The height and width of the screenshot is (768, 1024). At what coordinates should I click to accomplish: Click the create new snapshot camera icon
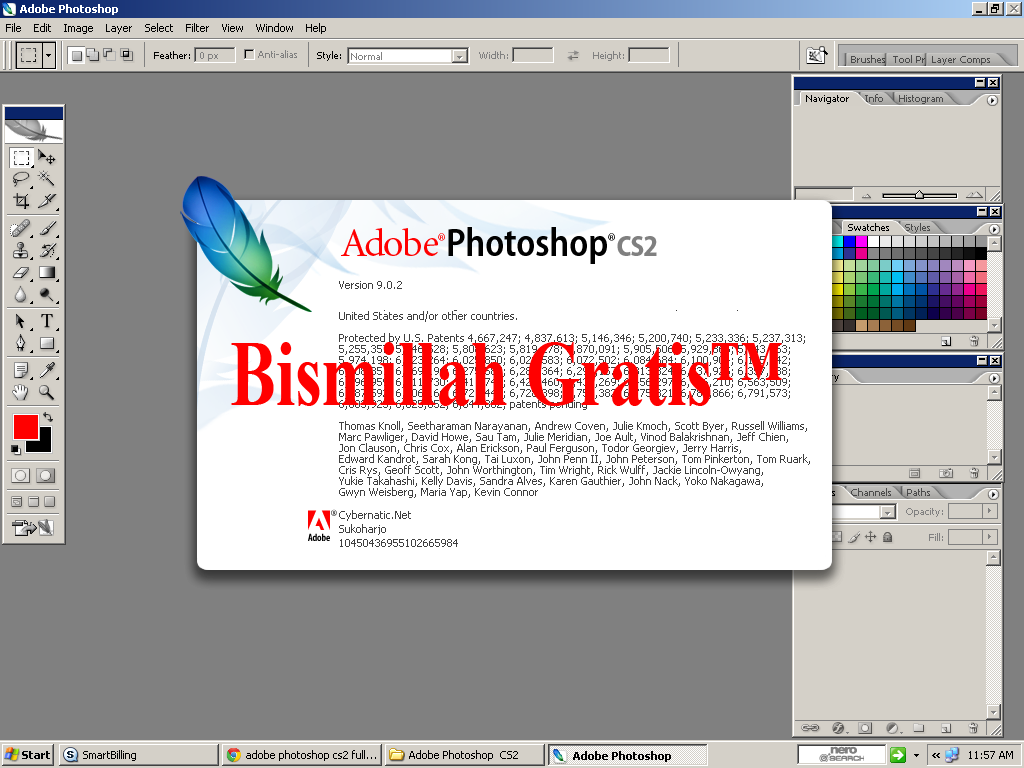(946, 473)
